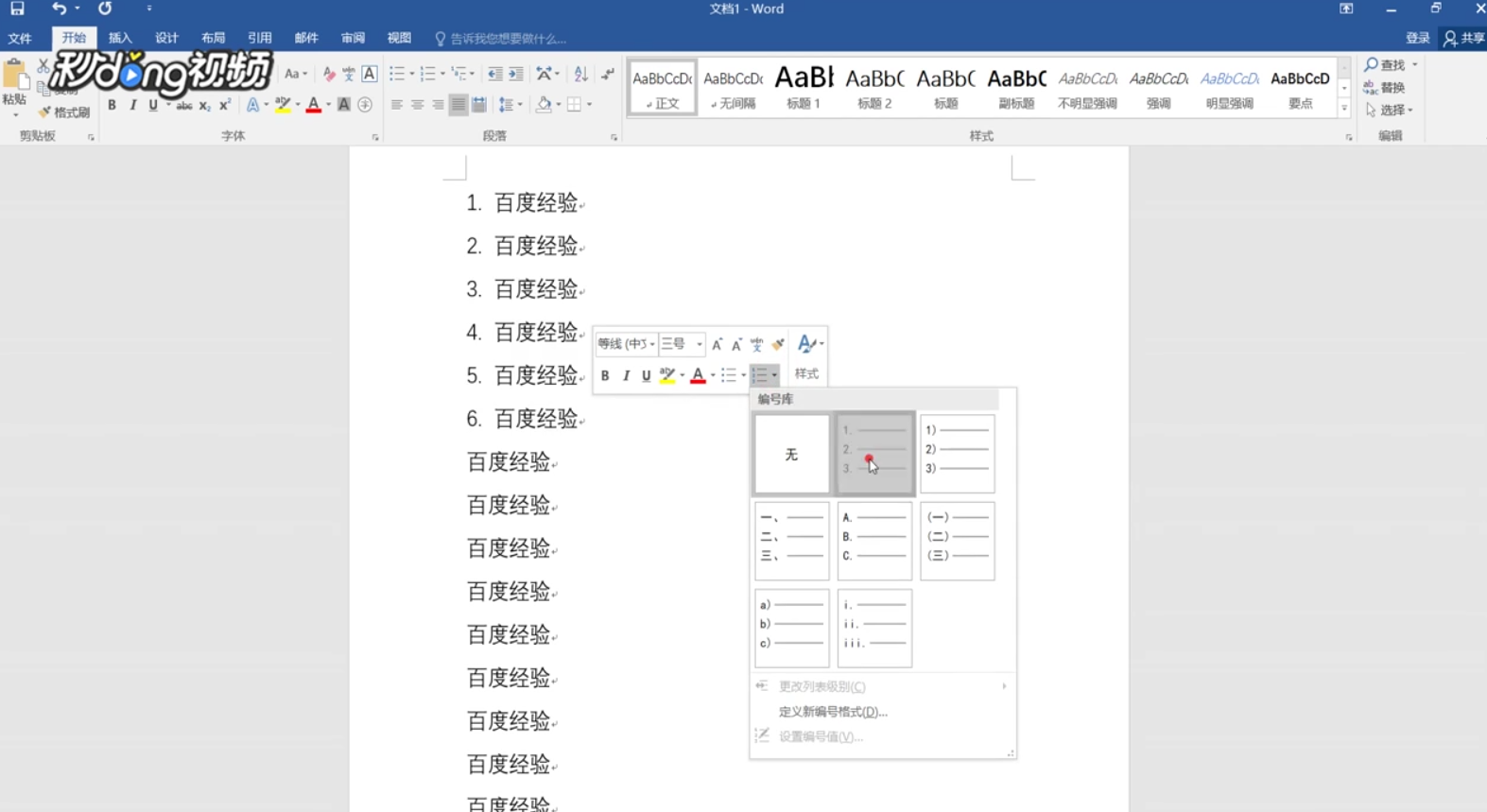Viewport: 1487px width, 812px height.
Task: Toggle Bold in the ribbon Font group
Action: point(112,105)
